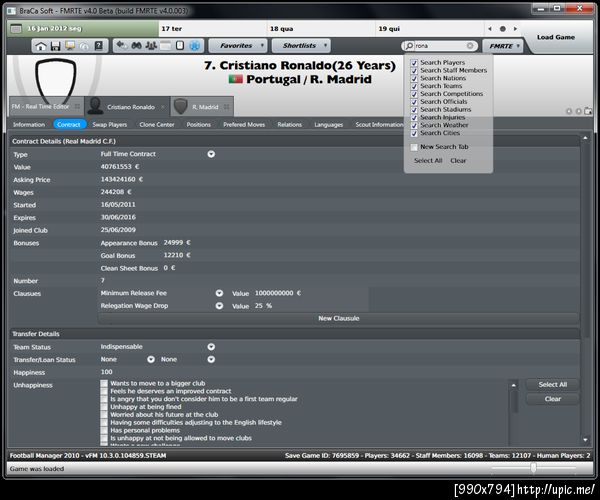
Task: Click the floppy-disk Save icon
Action: click(x=55, y=46)
